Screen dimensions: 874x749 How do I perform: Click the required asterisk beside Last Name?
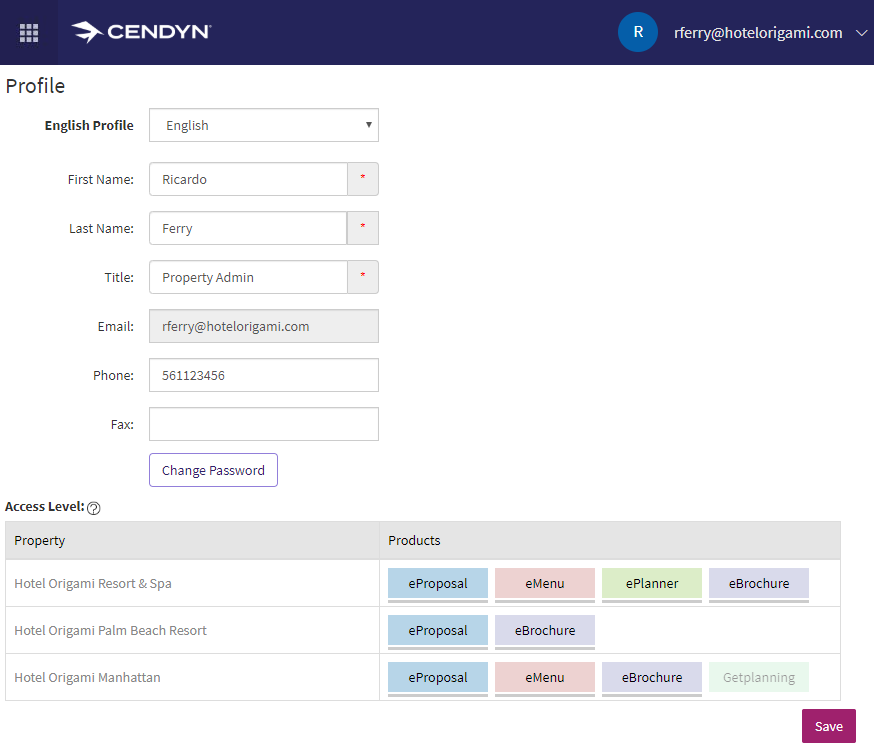point(363,227)
